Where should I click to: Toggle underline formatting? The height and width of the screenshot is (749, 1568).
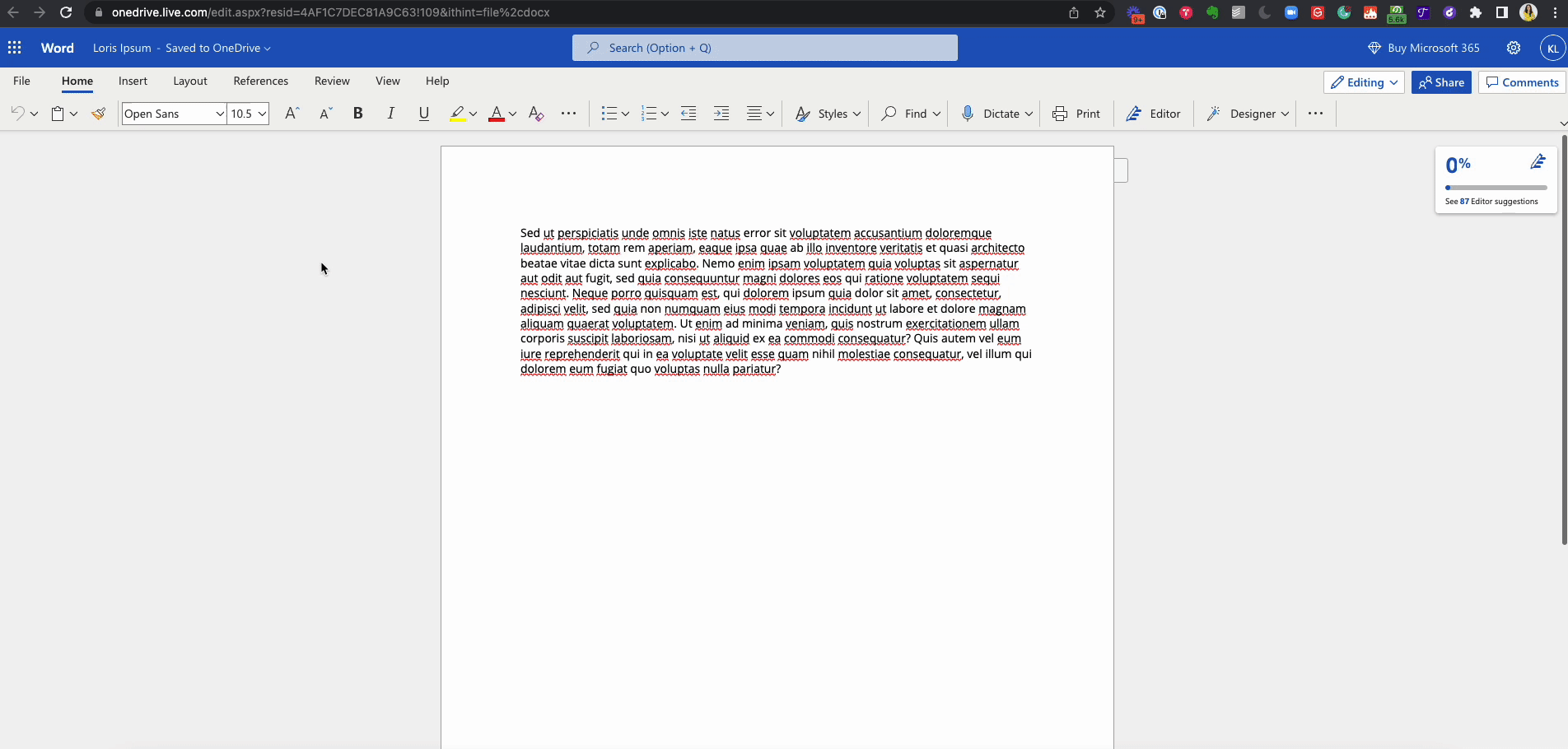[423, 114]
